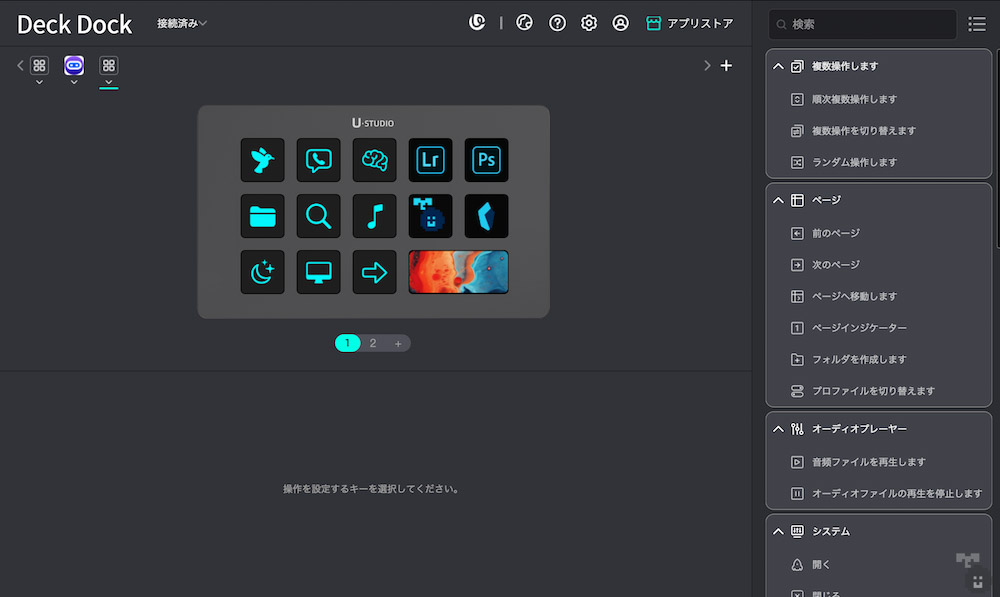Open the アプリストア link

pos(690,23)
